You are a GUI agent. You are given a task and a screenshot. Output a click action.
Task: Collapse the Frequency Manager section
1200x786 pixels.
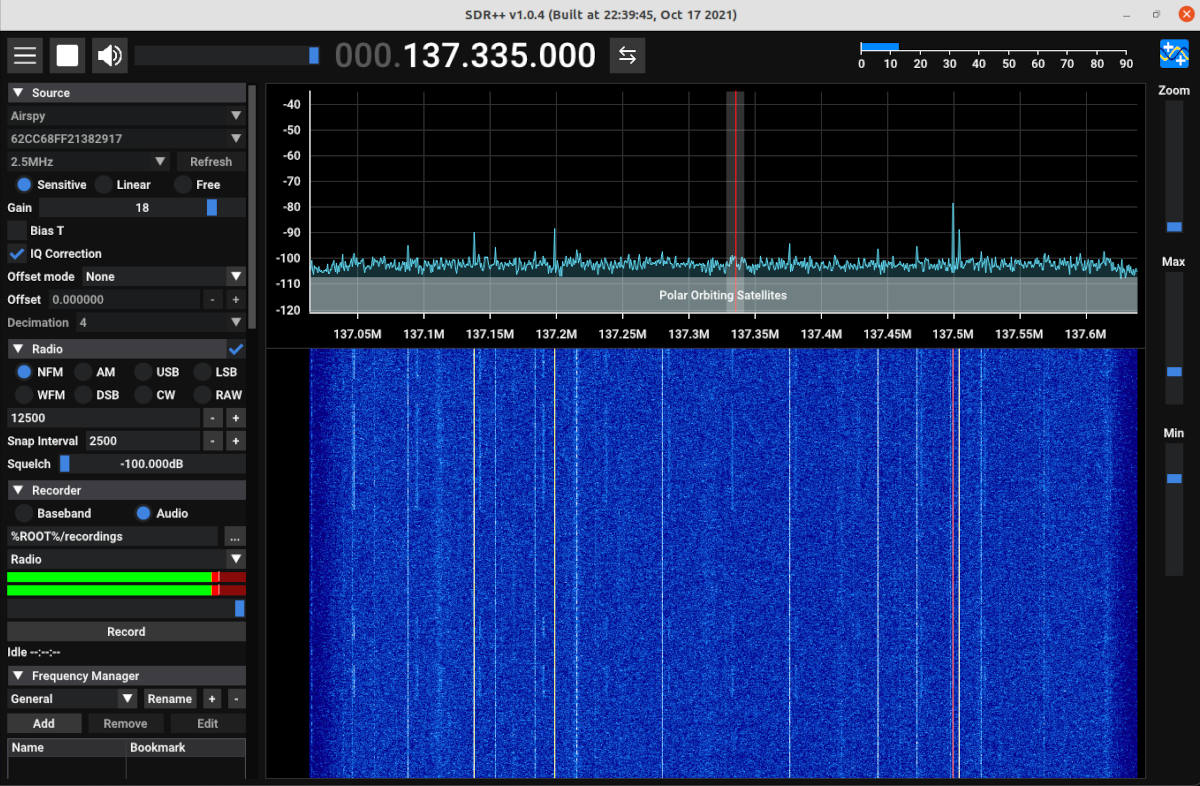(x=16, y=675)
